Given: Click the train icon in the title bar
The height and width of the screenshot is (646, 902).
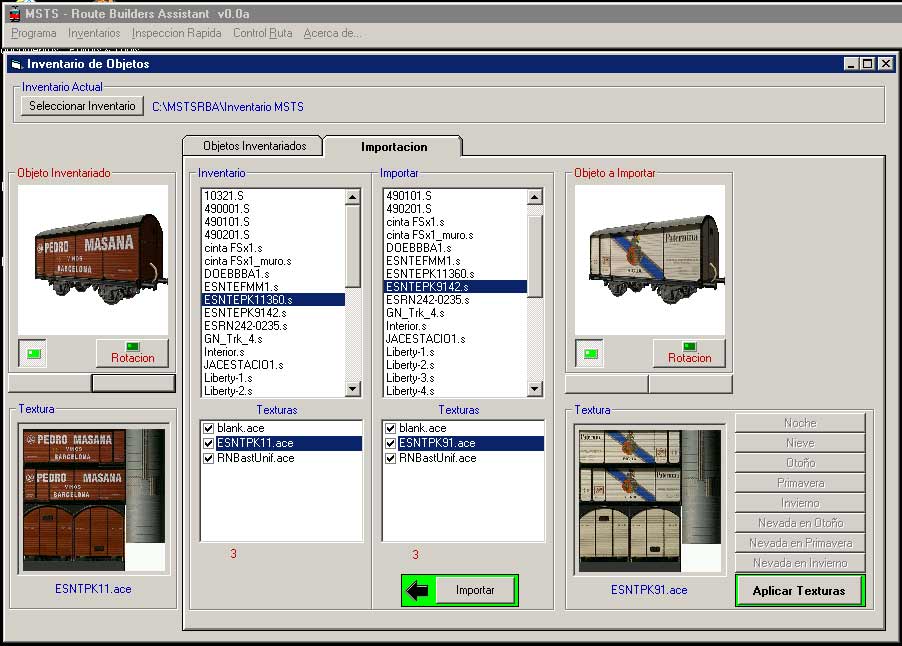Looking at the screenshot, I should (x=14, y=14).
